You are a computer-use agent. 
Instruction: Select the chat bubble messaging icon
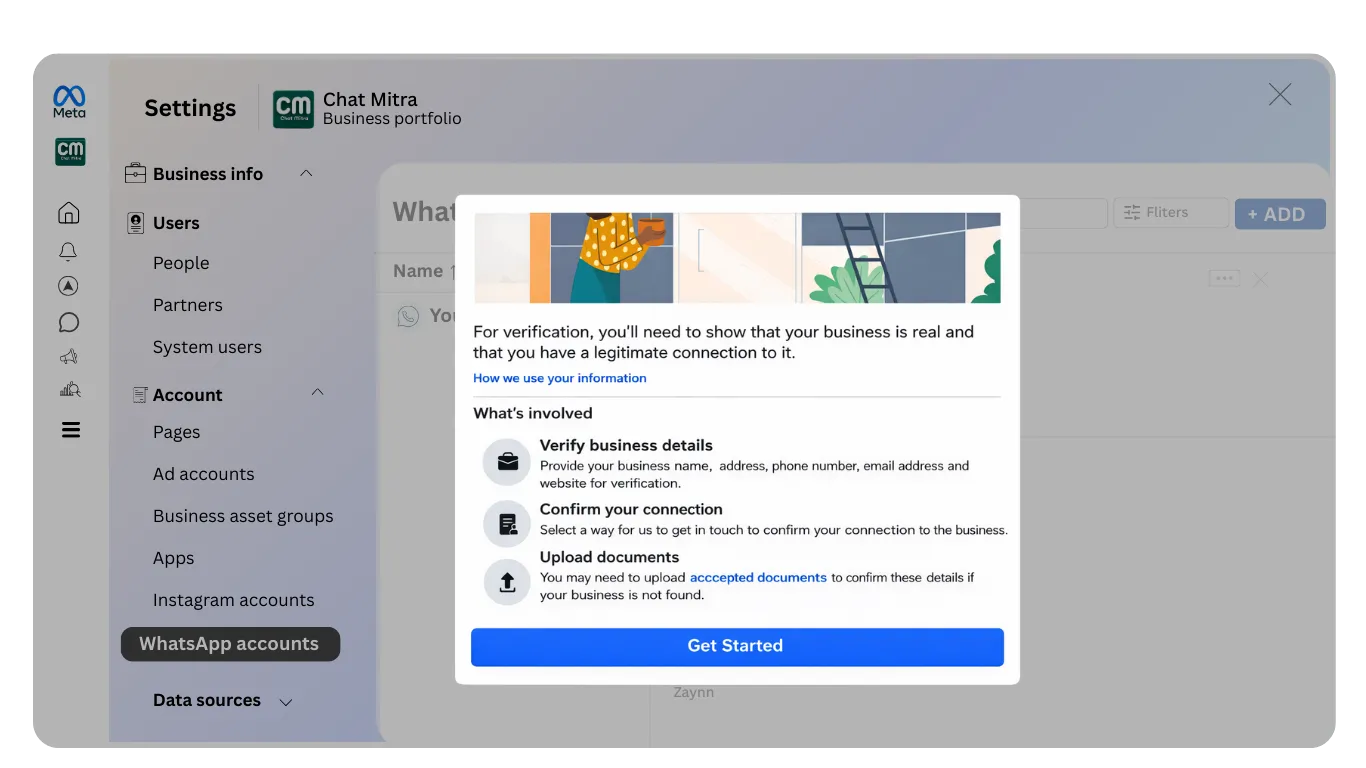(68, 322)
